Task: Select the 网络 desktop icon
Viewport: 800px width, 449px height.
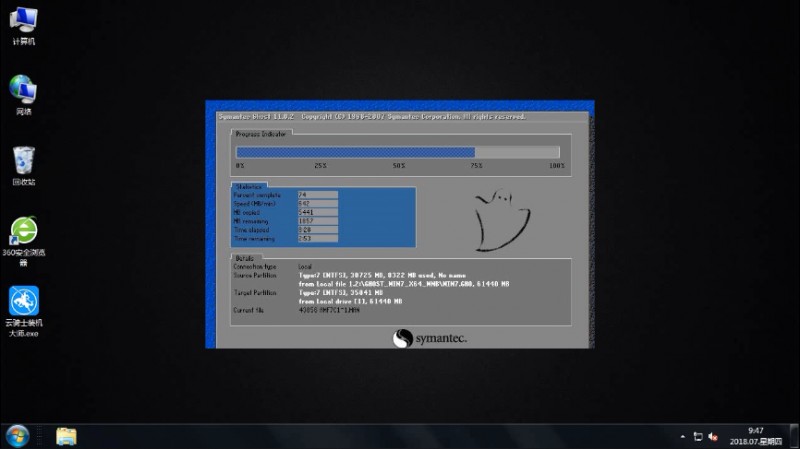Action: coord(23,95)
